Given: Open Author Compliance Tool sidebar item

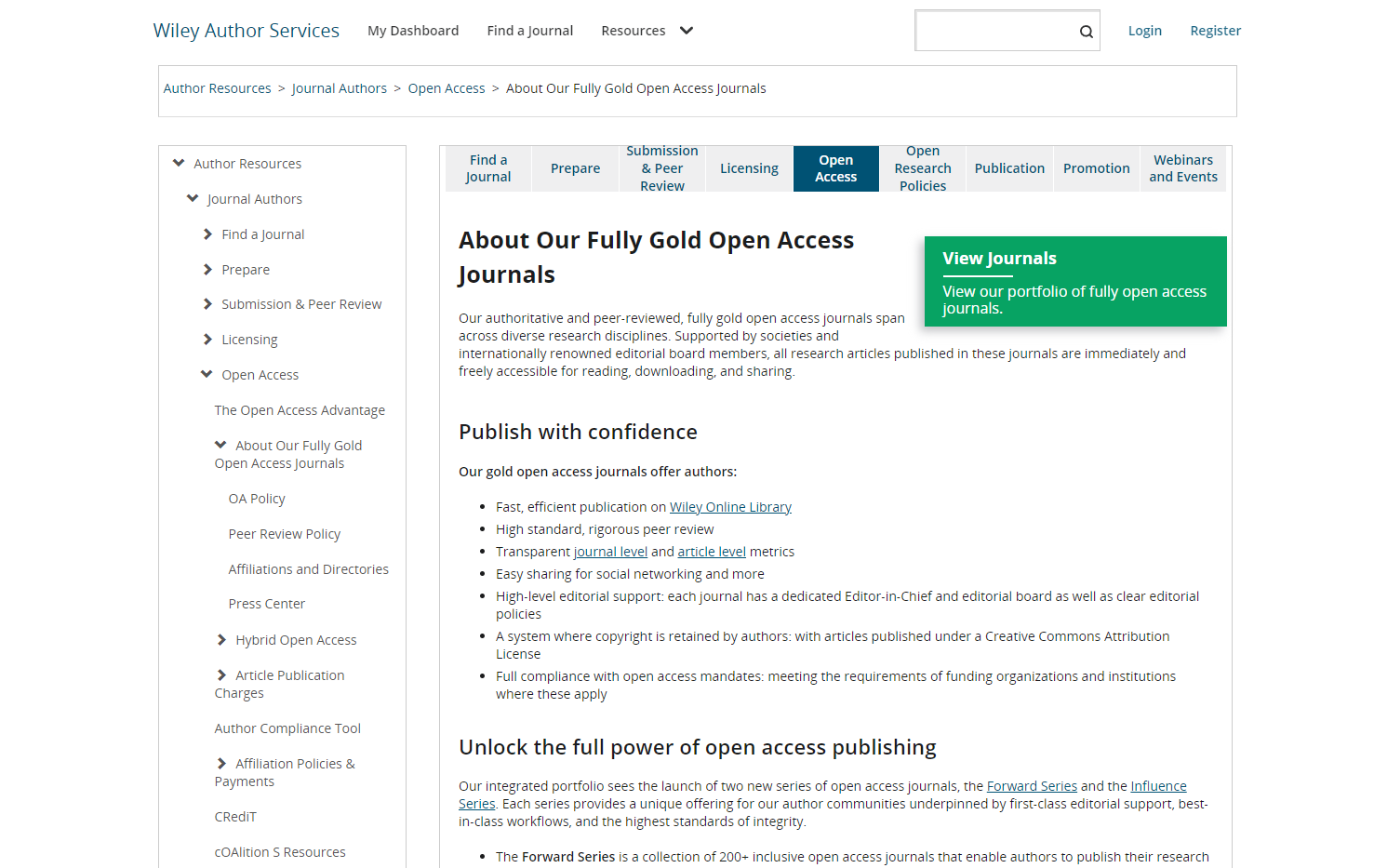Looking at the screenshot, I should [x=287, y=728].
